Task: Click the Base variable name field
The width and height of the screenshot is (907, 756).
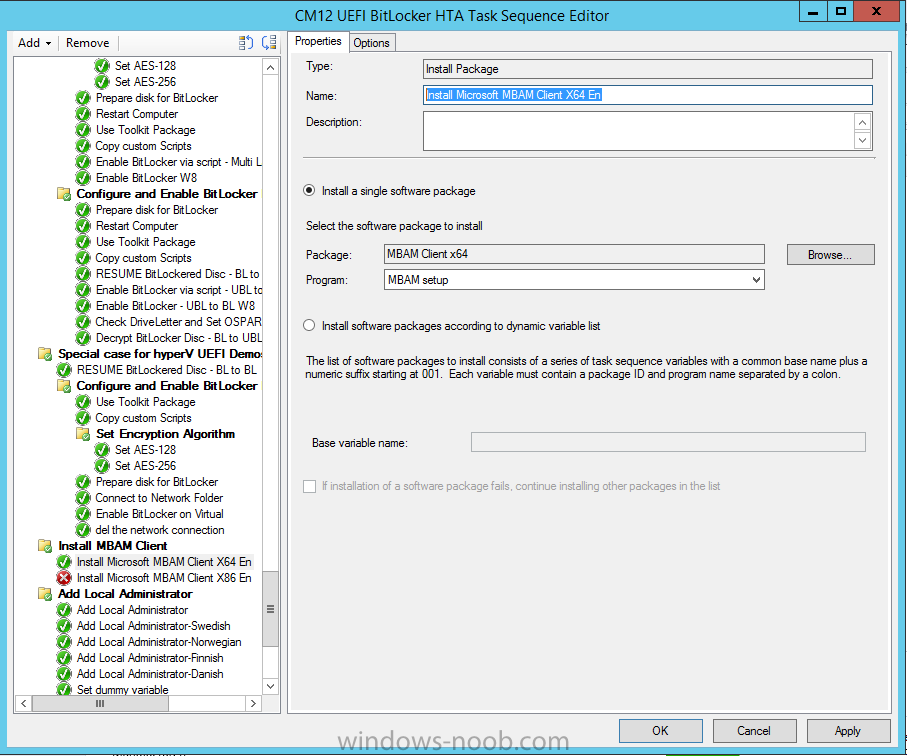Action: coord(668,442)
